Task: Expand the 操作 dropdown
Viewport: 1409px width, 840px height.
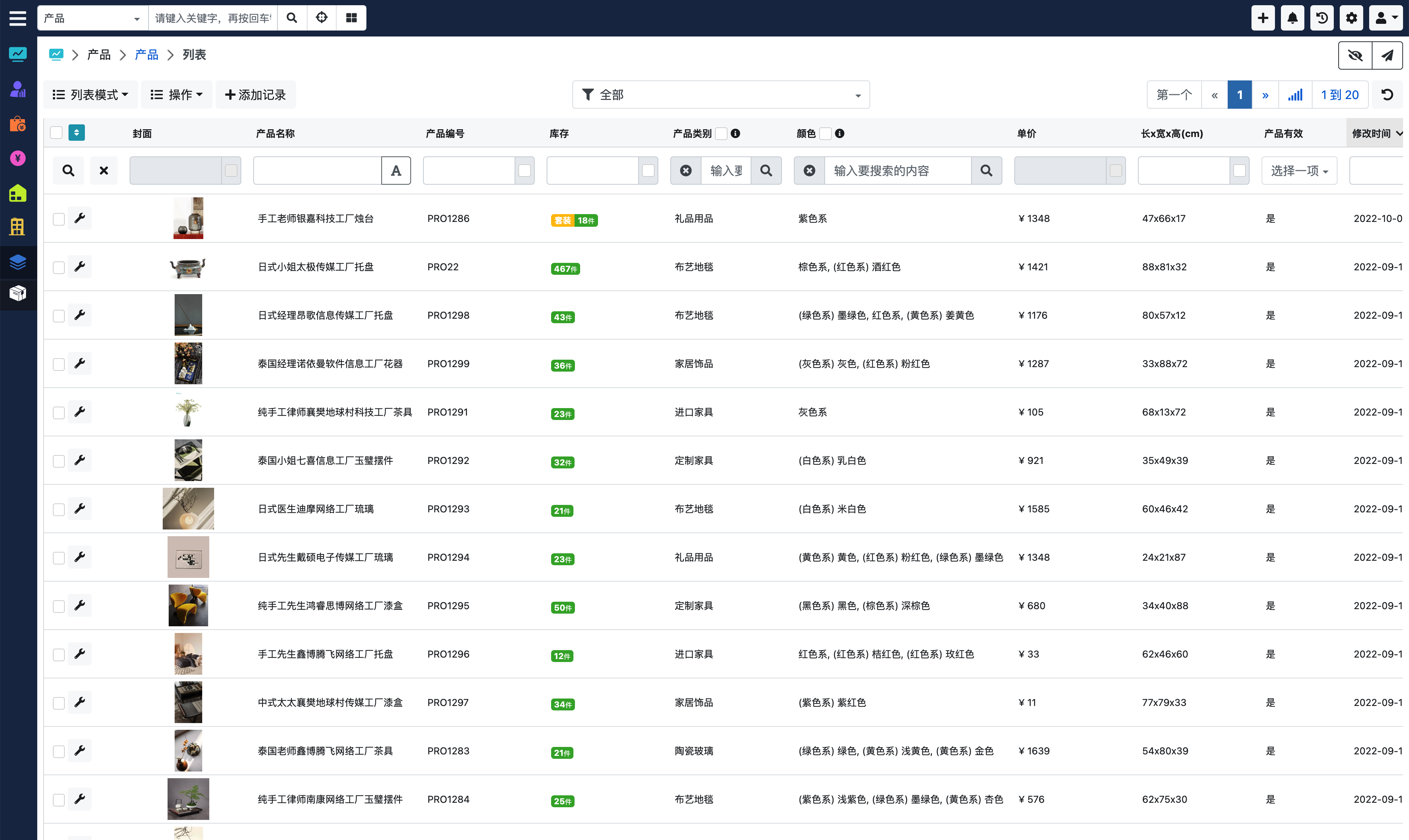Action: pyautogui.click(x=176, y=95)
